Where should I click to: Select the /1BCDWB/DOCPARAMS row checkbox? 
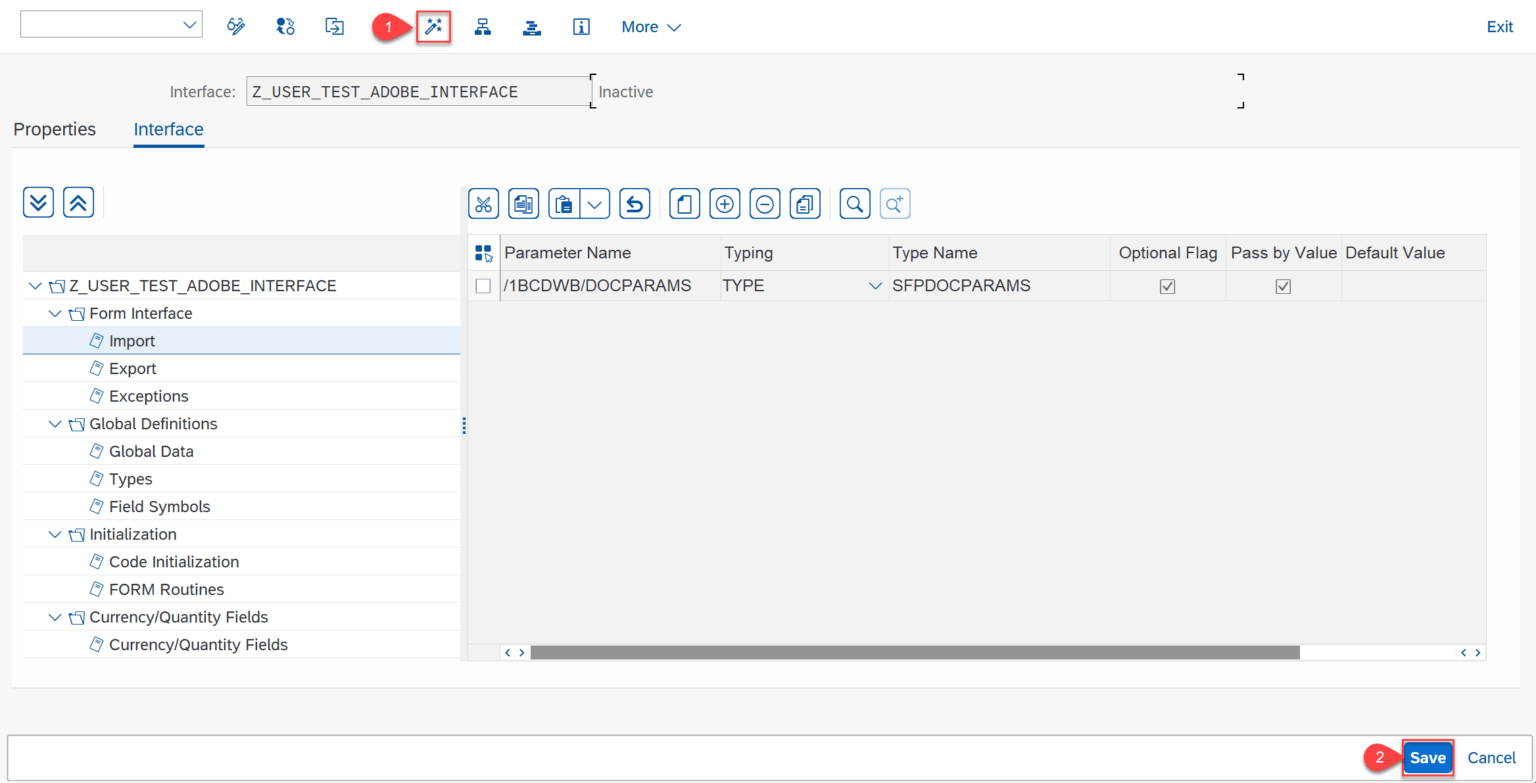coord(483,286)
